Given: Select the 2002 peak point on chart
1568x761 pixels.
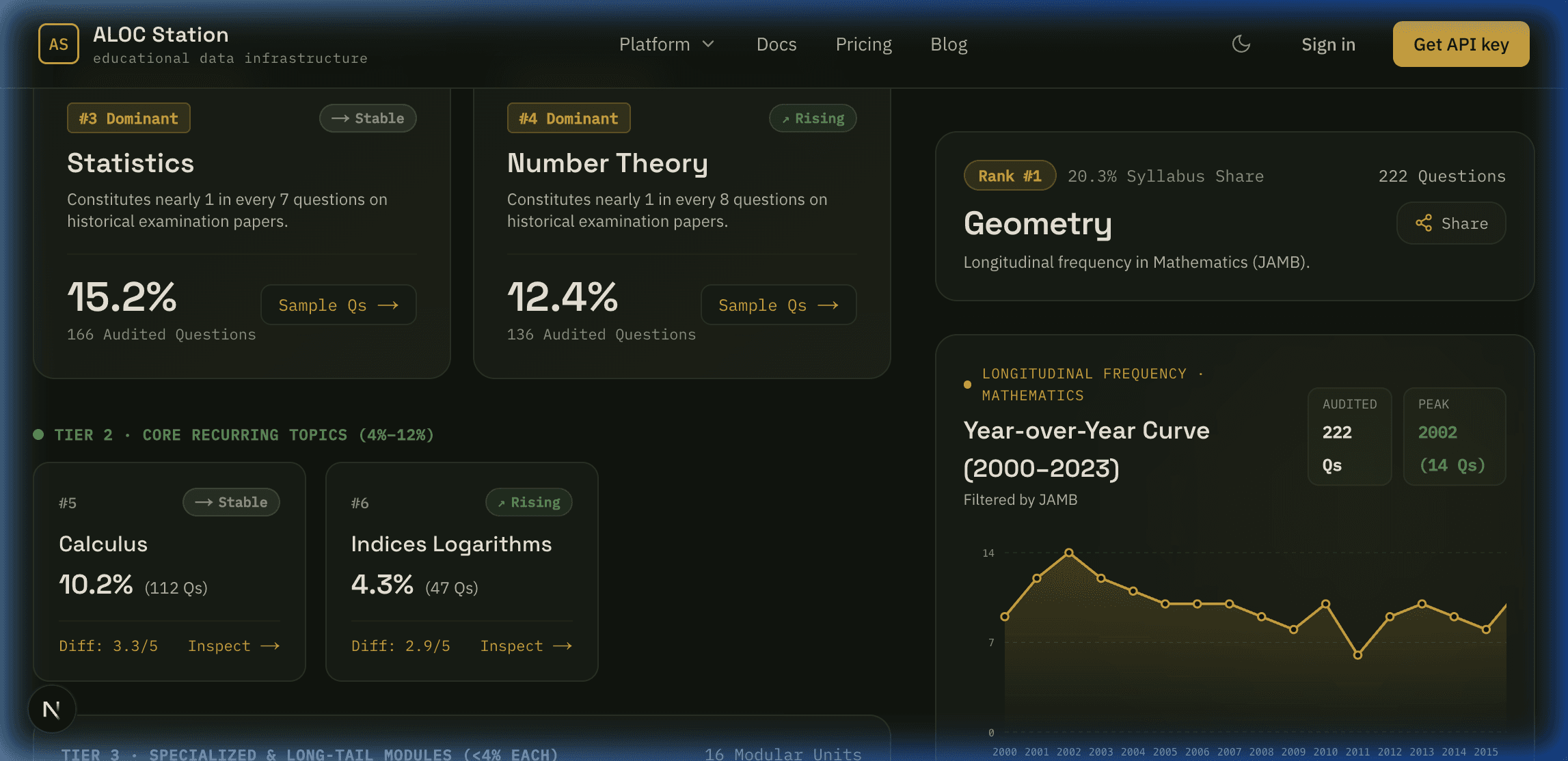Looking at the screenshot, I should [1069, 553].
